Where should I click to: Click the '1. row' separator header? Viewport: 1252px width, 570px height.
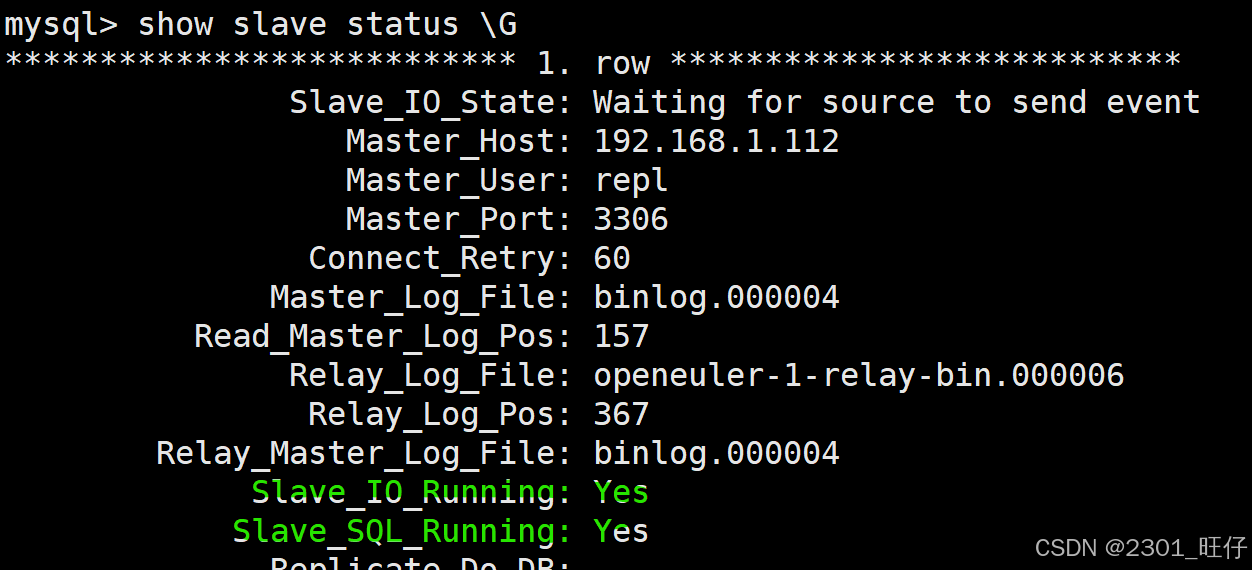click(x=593, y=63)
